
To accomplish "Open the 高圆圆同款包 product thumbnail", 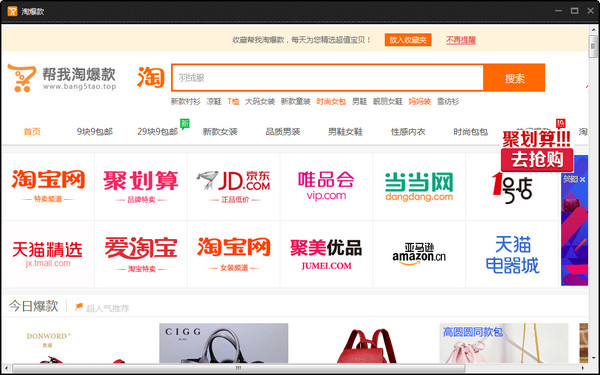I will [x=504, y=343].
